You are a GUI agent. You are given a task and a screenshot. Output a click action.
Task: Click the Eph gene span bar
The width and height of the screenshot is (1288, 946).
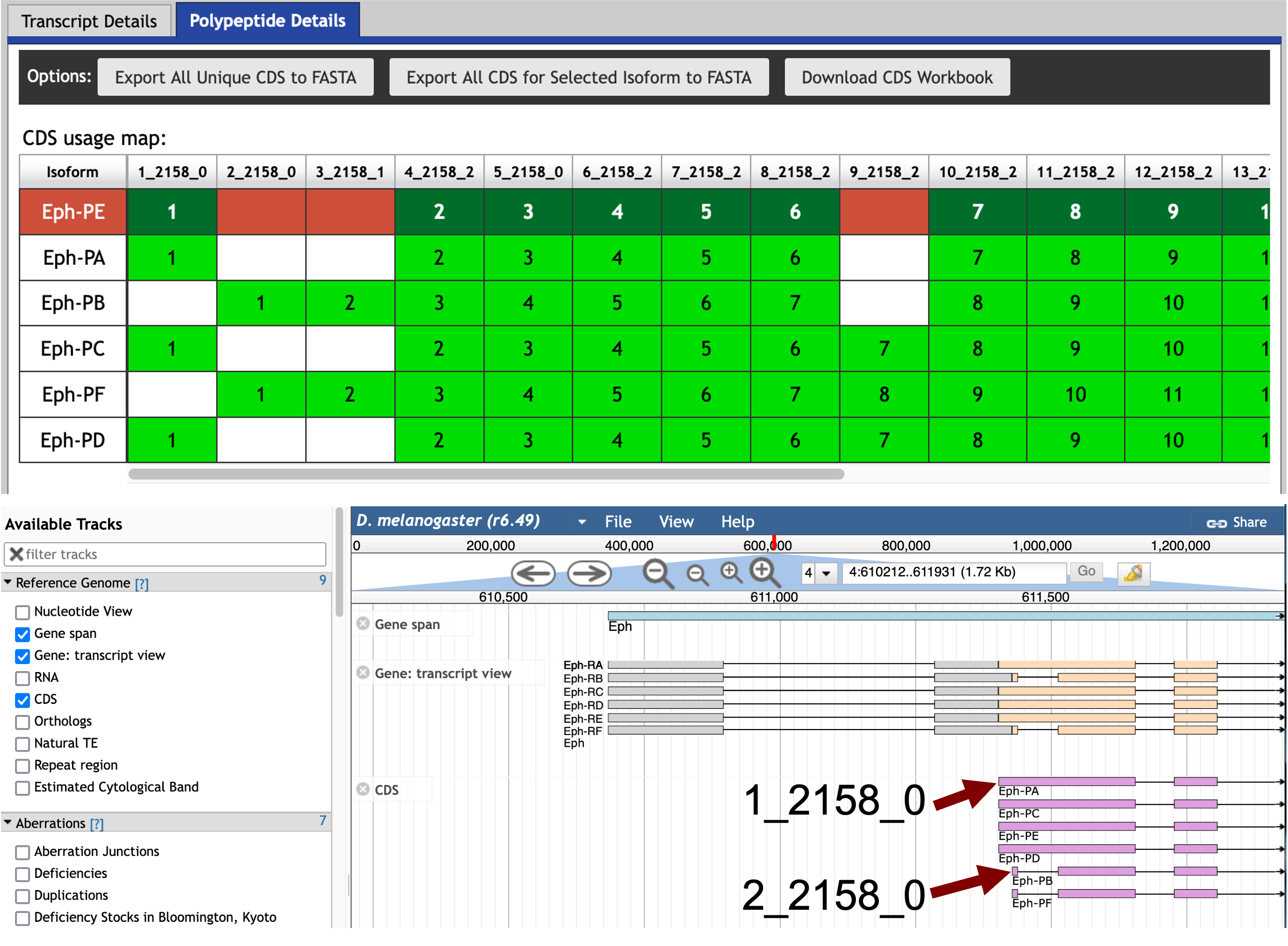click(945, 616)
